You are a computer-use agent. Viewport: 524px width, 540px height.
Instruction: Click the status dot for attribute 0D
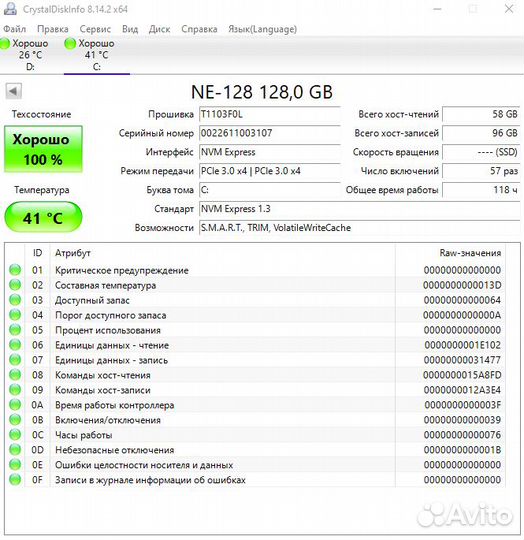[15, 449]
